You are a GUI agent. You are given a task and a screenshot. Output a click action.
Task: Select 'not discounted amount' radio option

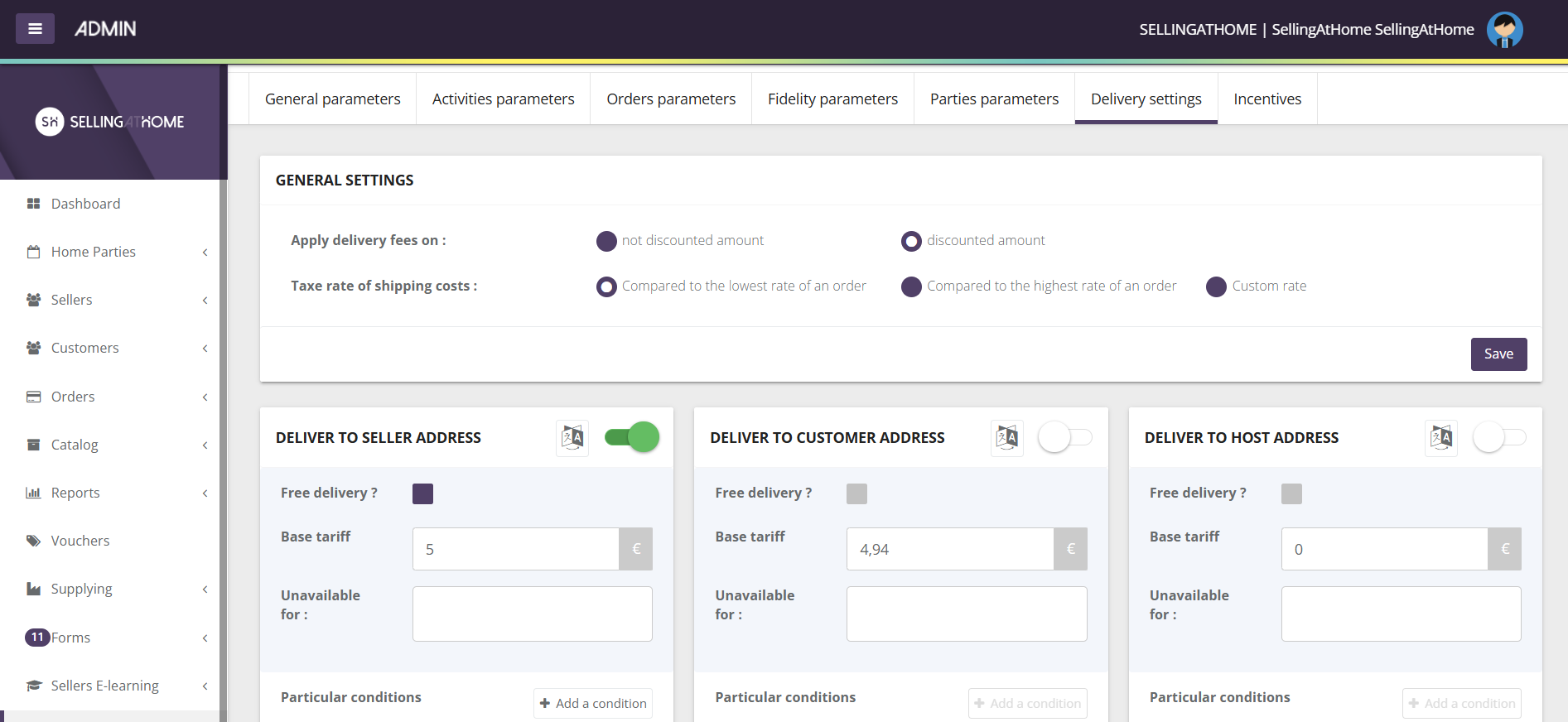click(606, 241)
